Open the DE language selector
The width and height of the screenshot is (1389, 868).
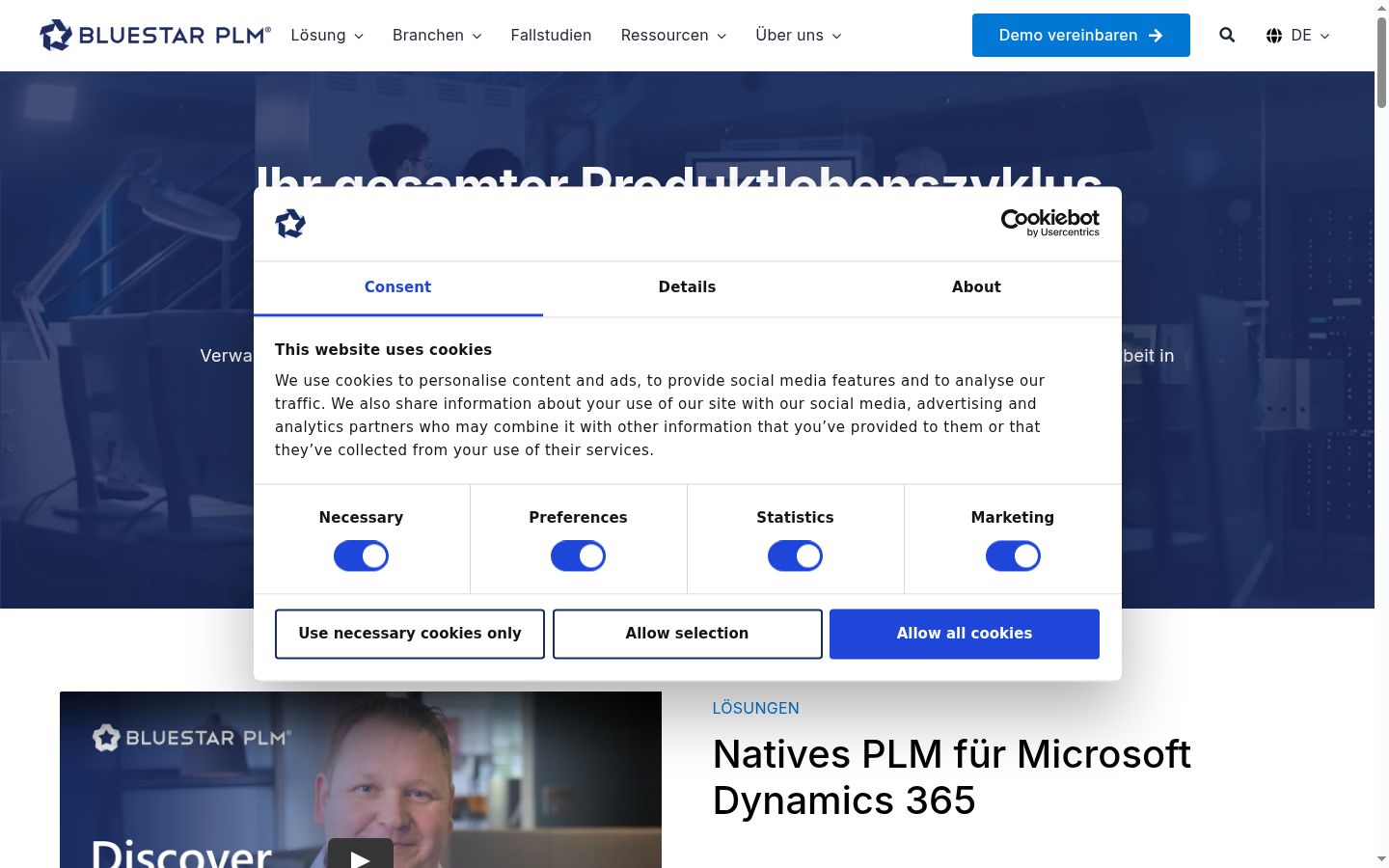click(x=1298, y=36)
